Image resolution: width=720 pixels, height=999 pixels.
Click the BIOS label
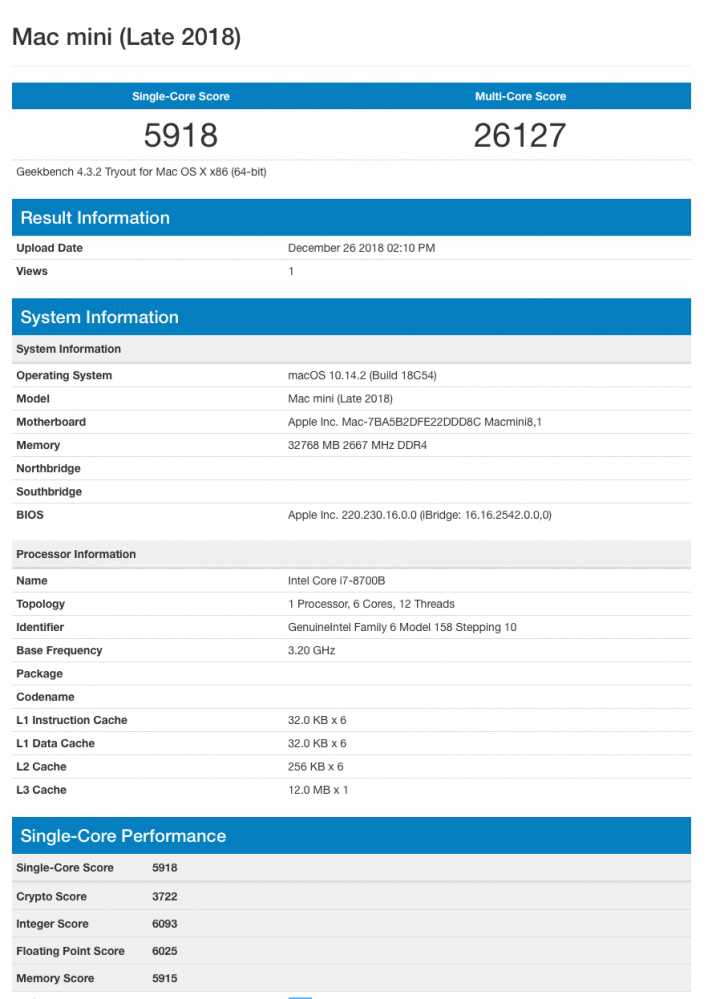pos(30,515)
